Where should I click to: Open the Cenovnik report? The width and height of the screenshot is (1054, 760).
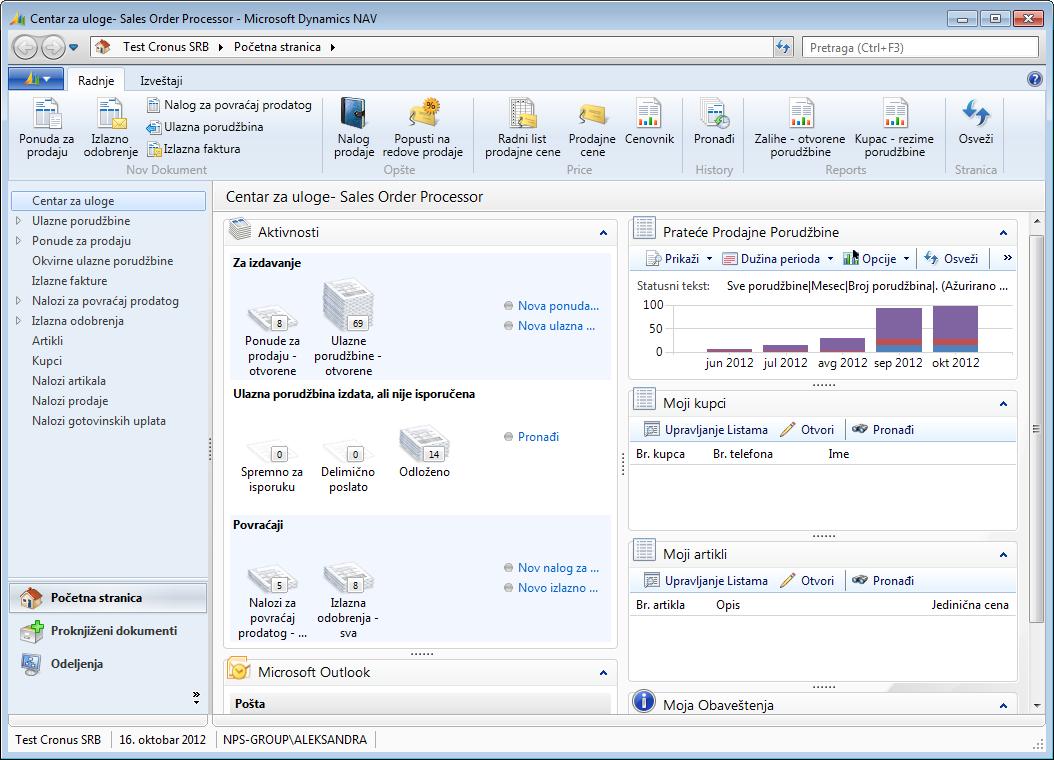tap(649, 122)
